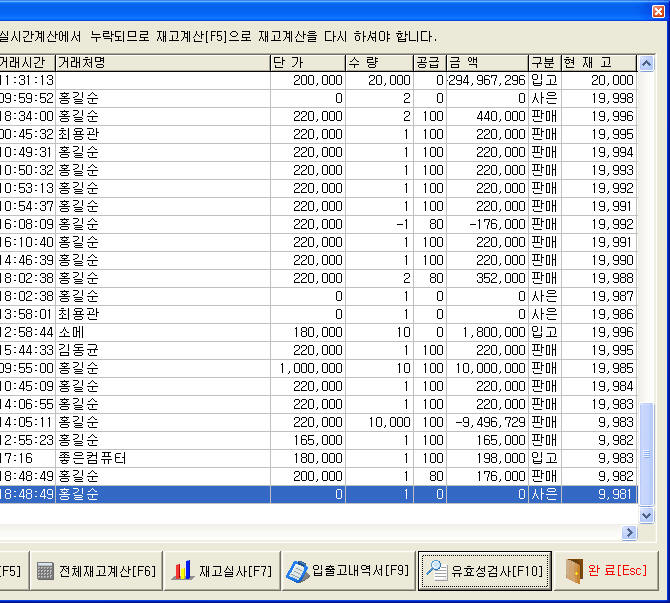Click door icon on 완료[Esc] button
670x603 pixels.
[x=574, y=571]
